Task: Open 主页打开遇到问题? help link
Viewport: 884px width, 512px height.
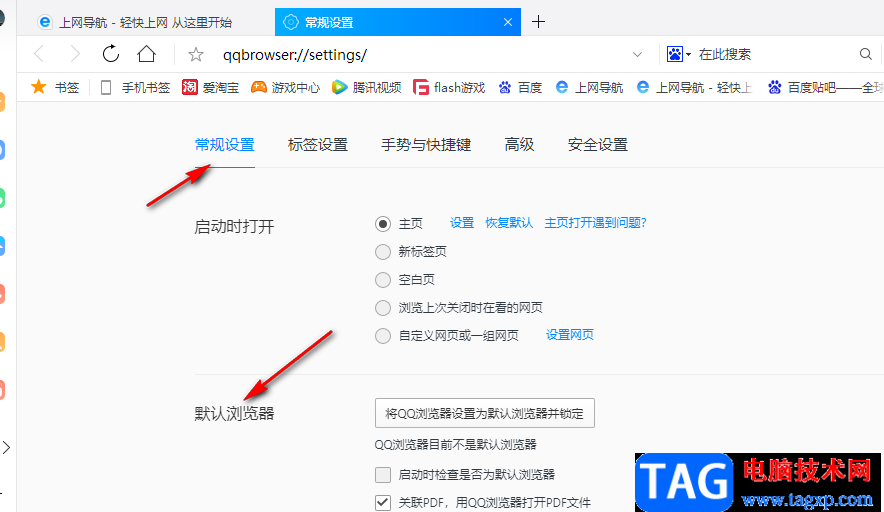Action: pos(595,223)
